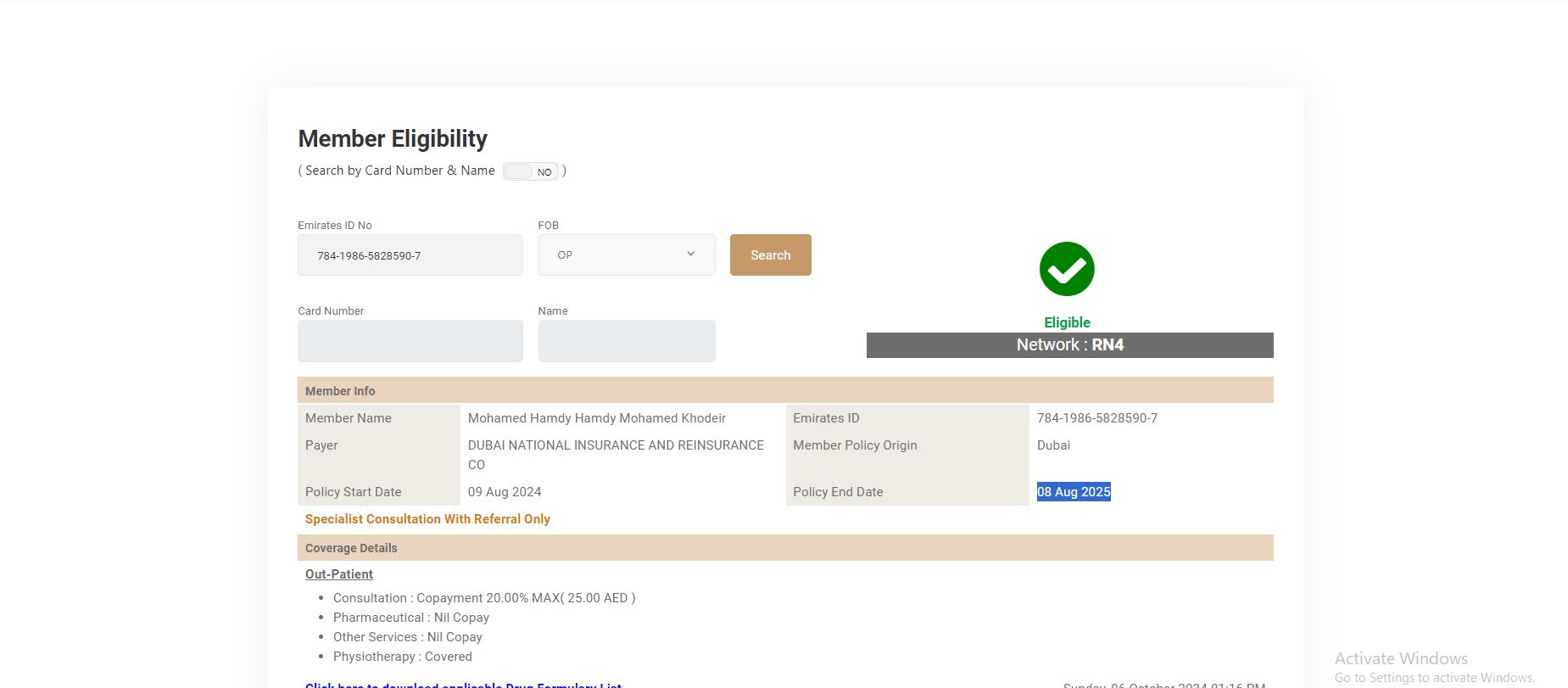This screenshot has height=688, width=1568.
Task: Click the Policy Start Date value
Action: (x=505, y=492)
